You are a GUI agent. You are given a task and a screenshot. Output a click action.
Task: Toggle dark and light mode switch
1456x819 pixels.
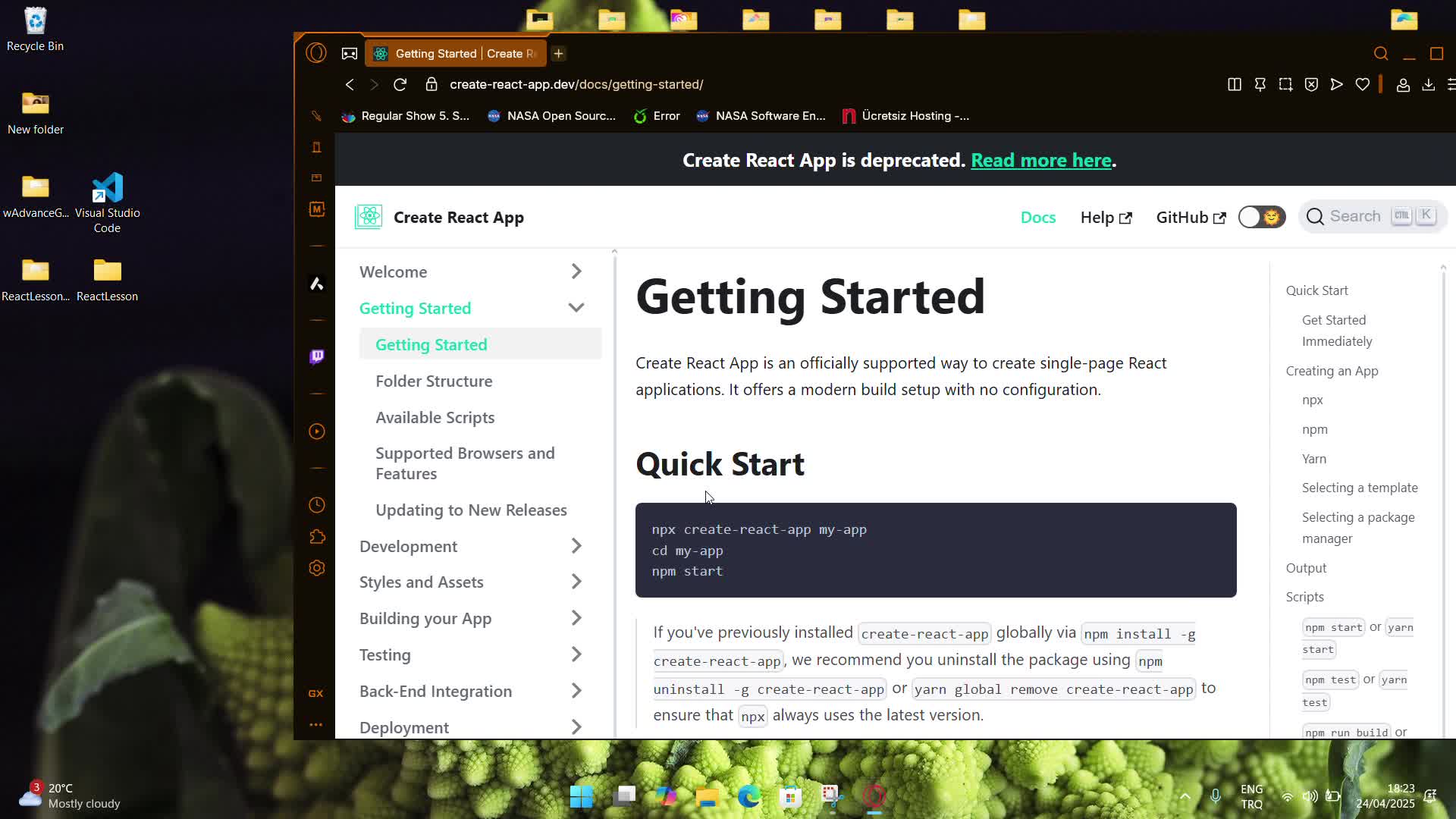click(1262, 217)
